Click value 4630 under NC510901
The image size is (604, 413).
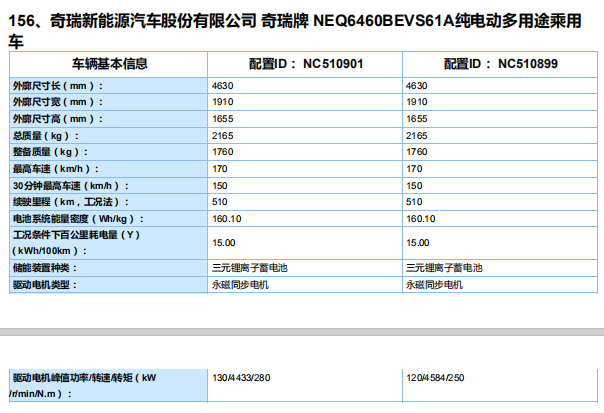(x=223, y=86)
